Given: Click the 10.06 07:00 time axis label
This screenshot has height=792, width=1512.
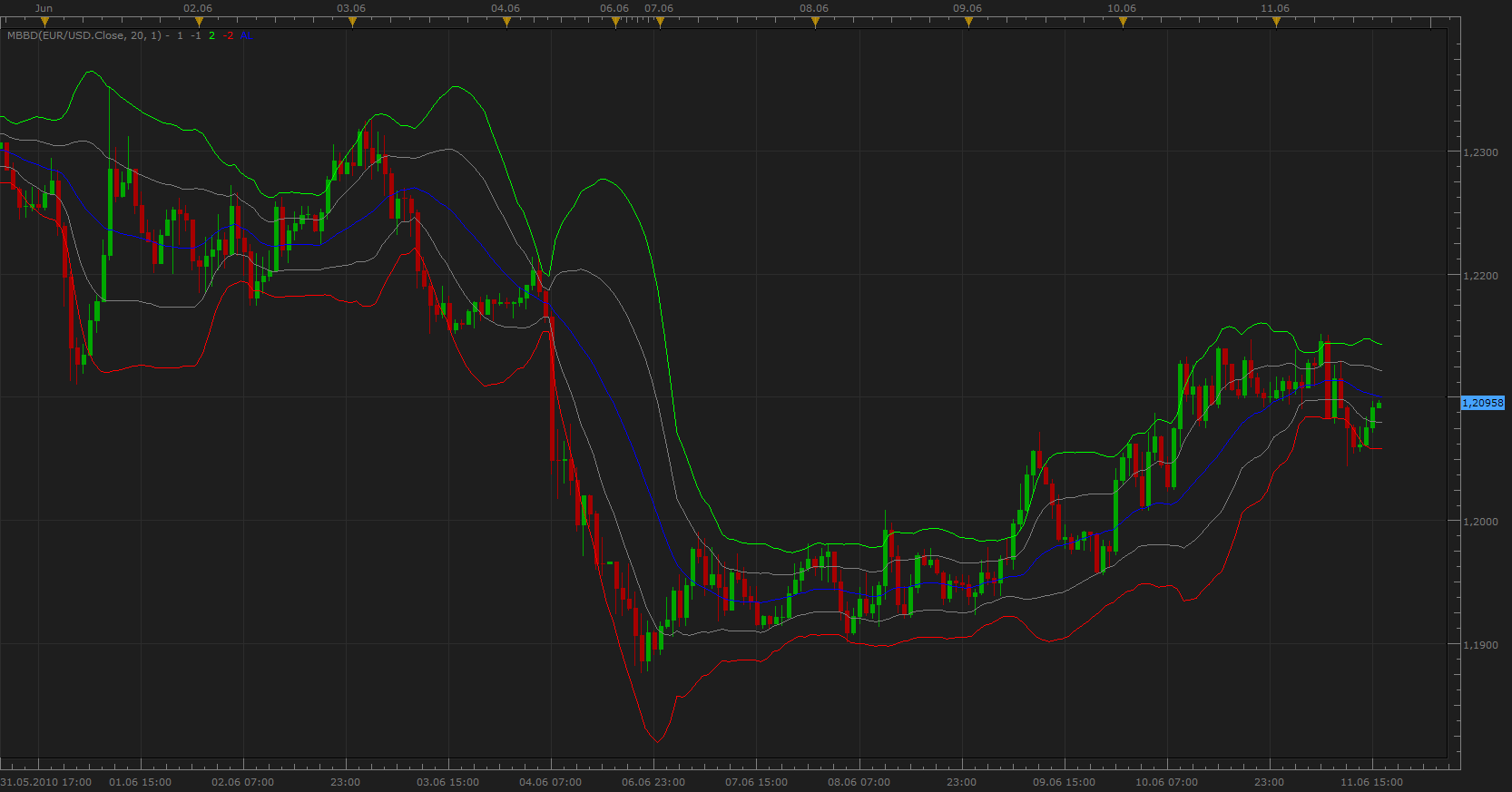Looking at the screenshot, I should (1167, 782).
